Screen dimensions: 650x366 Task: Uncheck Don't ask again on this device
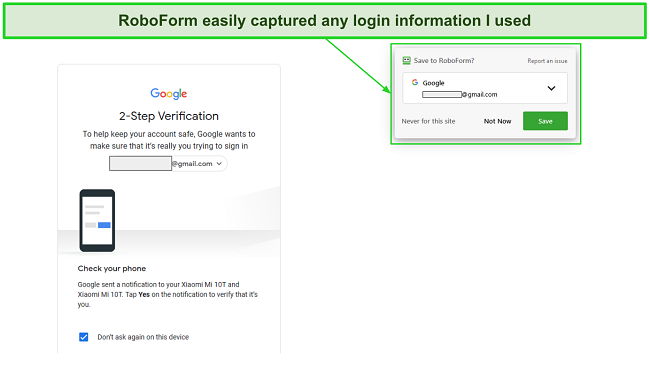83,337
